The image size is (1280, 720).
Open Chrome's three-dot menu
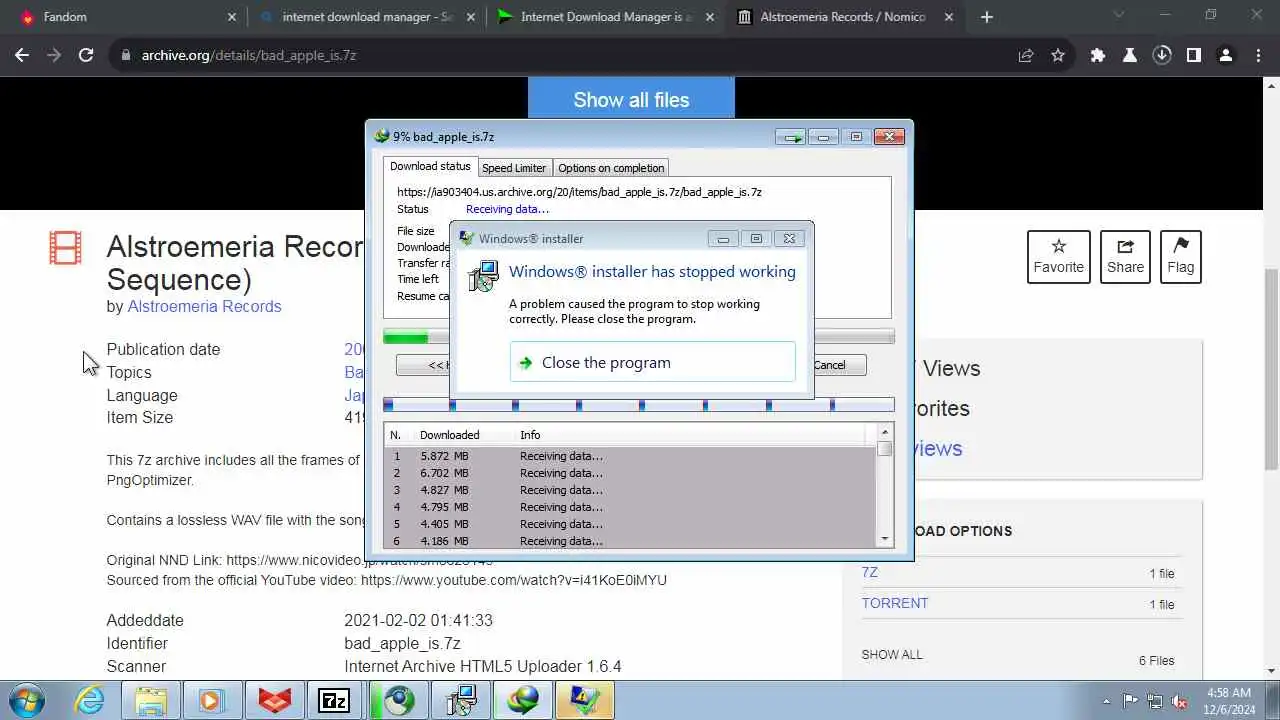coord(1257,56)
